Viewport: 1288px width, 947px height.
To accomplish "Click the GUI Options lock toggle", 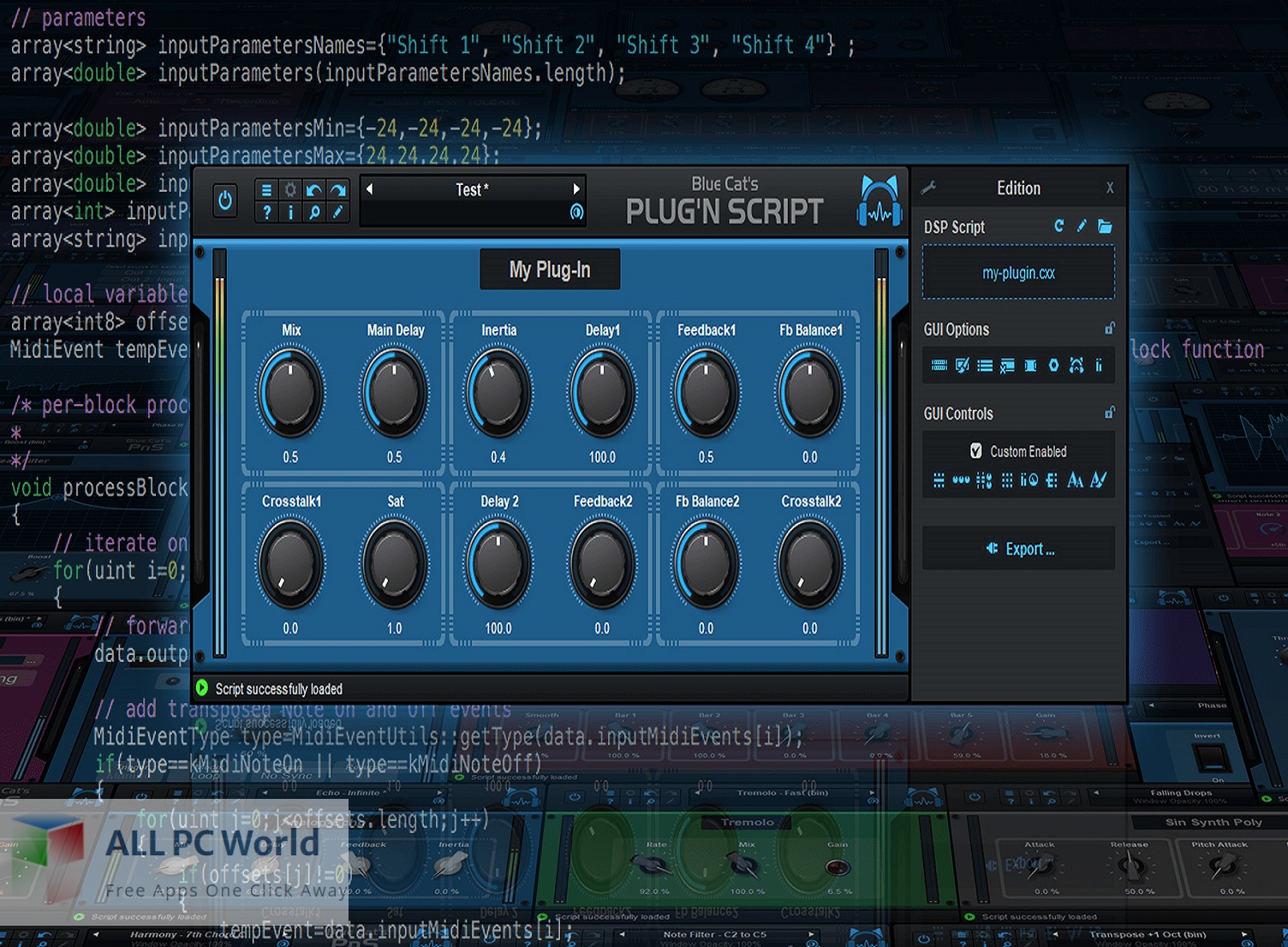I will click(x=1110, y=328).
